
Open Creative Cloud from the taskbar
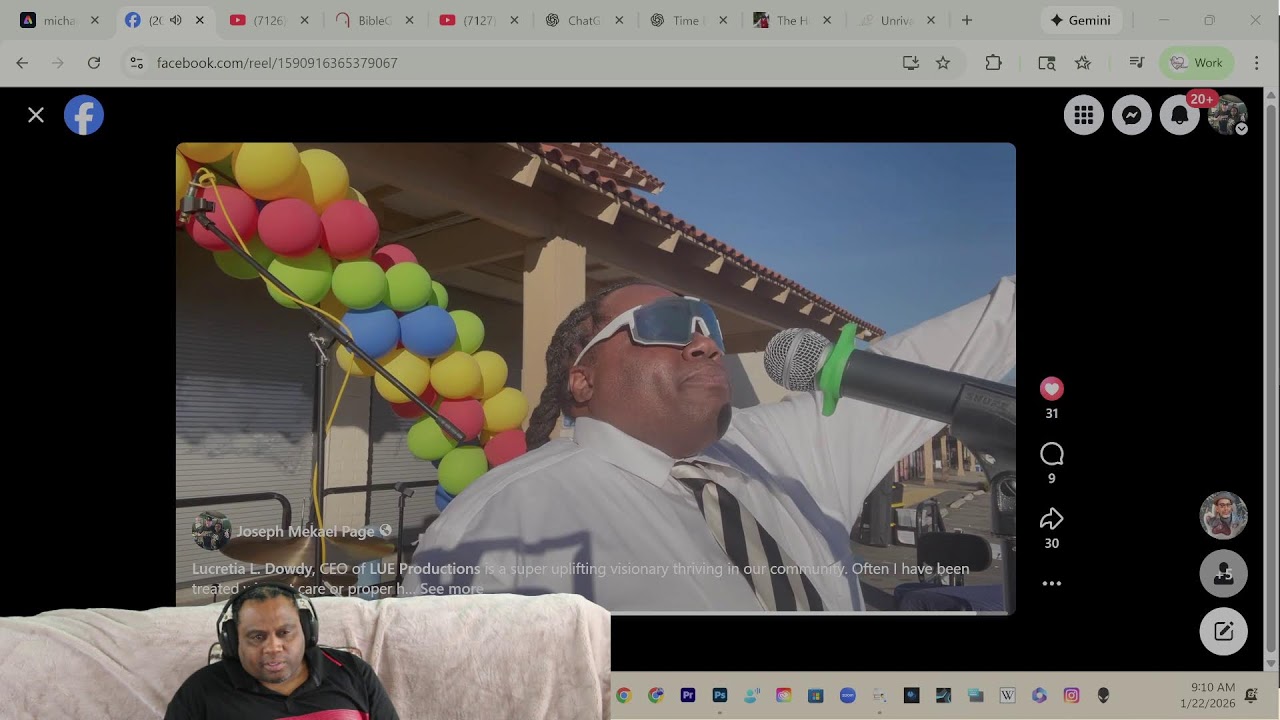pyautogui.click(x=783, y=695)
